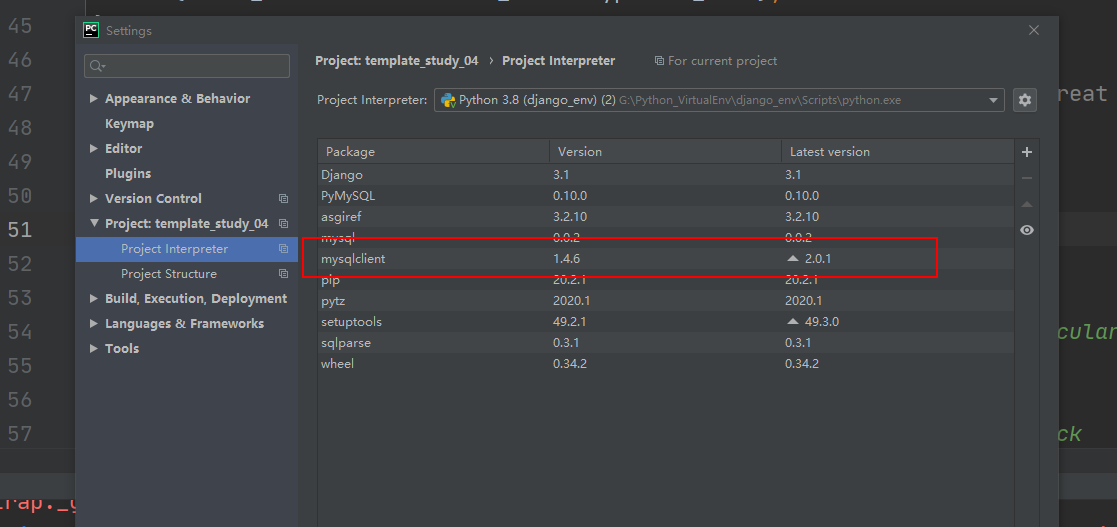Click the upgrade arrow next to mysqlclient 2.0.1
The height and width of the screenshot is (527, 1117).
(x=792, y=259)
